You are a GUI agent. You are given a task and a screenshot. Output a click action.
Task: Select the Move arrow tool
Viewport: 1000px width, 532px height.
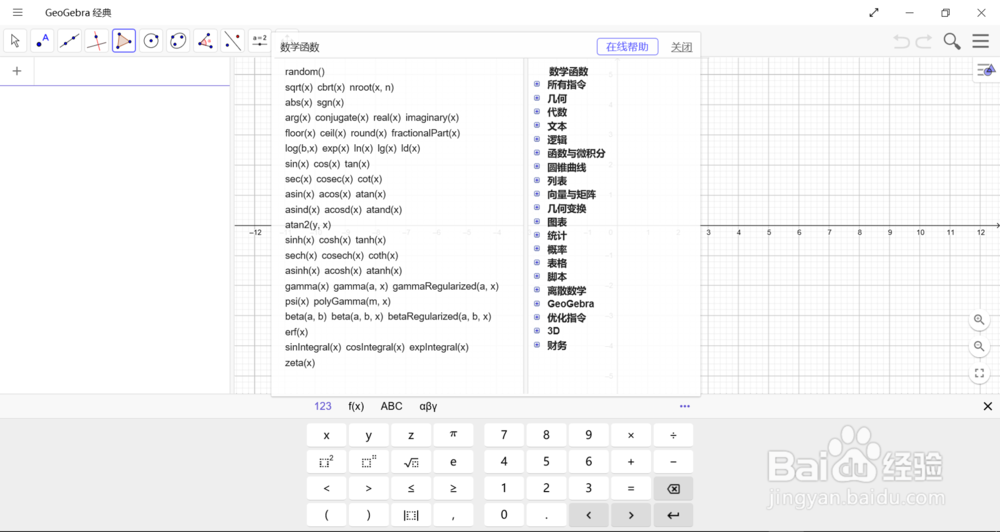[x=15, y=41]
